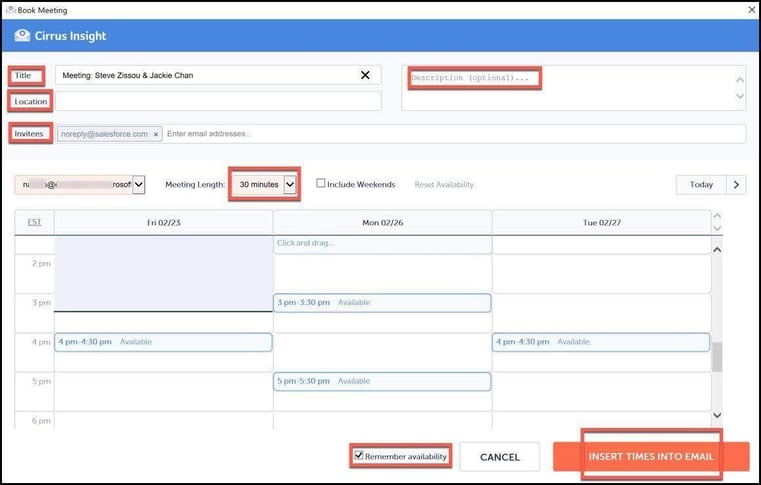Click the header down arrow beside Tue 02/27

717,228
